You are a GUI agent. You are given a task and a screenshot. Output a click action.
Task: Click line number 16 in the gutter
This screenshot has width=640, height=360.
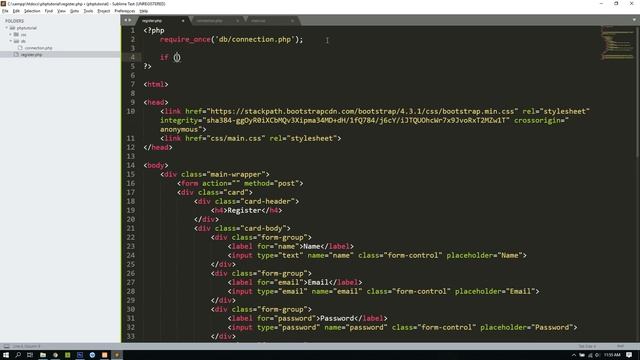click(x=131, y=183)
